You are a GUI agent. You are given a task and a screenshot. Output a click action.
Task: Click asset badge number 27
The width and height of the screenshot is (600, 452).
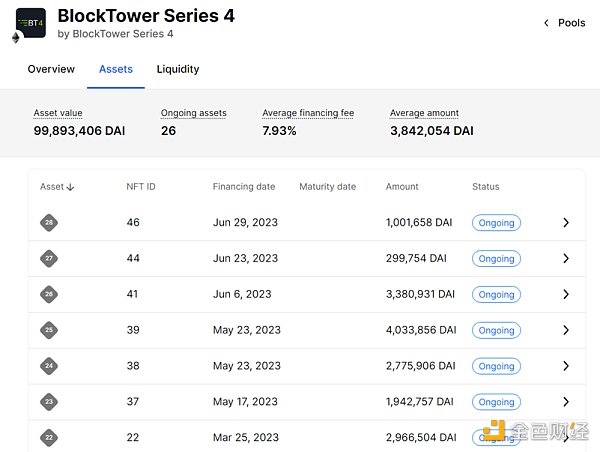tap(49, 258)
